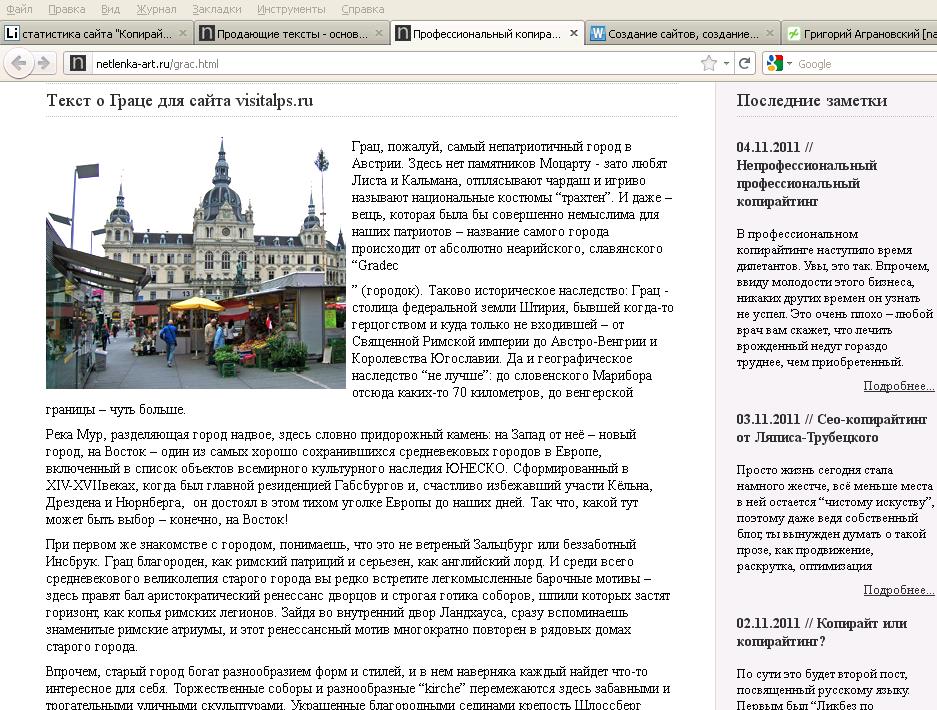Screen dimensions: 937x710
Task: Reload the page with the refresh icon
Action: point(745,63)
